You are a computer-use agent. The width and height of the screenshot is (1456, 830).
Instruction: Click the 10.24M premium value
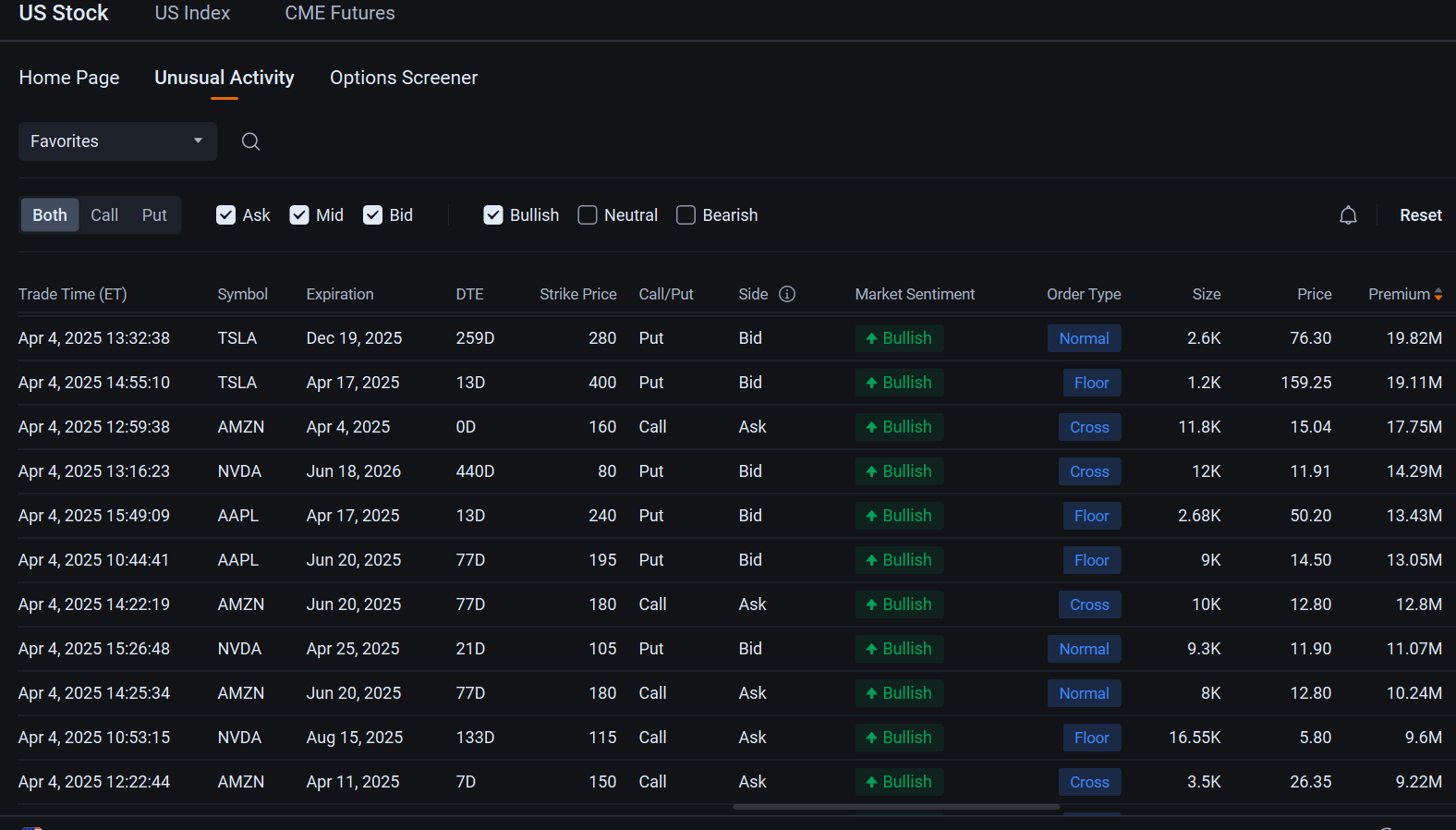pyautogui.click(x=1414, y=693)
